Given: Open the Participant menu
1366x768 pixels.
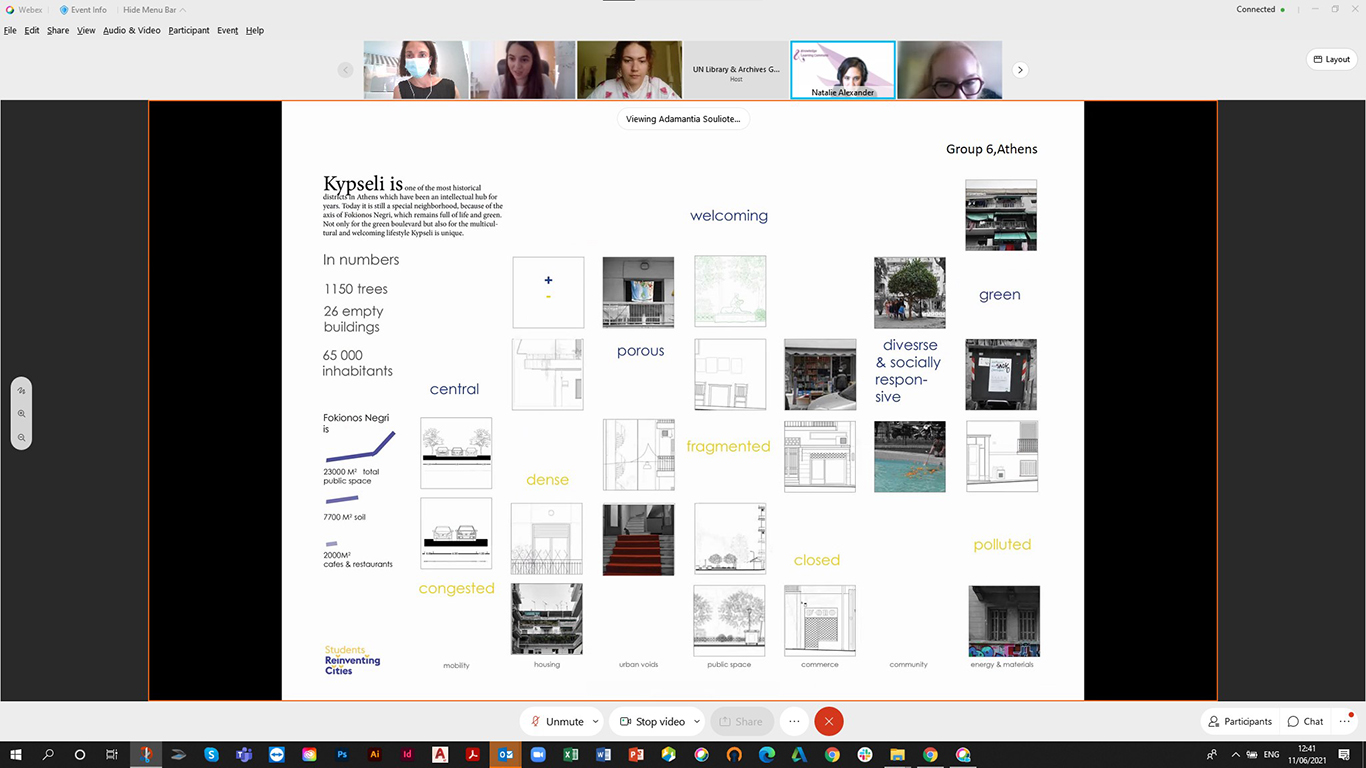Looking at the screenshot, I should point(189,30).
